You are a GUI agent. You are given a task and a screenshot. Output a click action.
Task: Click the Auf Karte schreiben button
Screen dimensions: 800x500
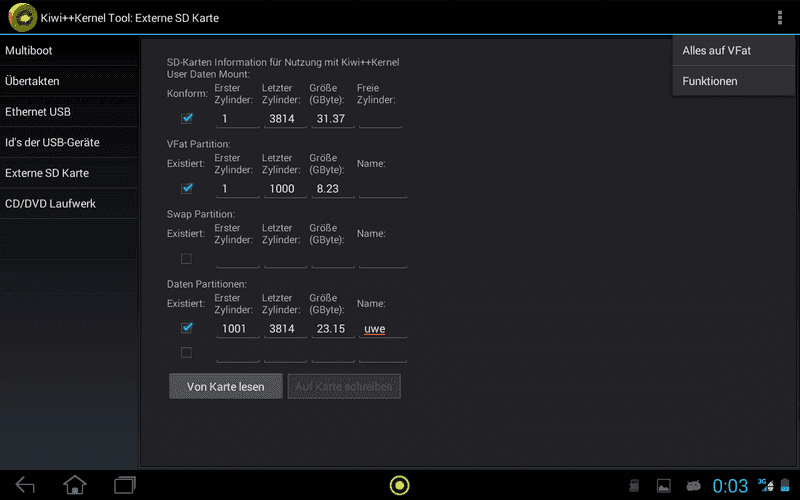pyautogui.click(x=344, y=386)
